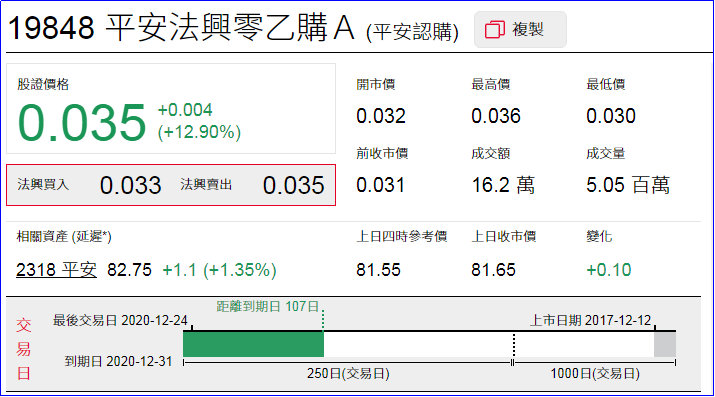
Task: Click the 上日收市價 label
Action: click(x=503, y=237)
